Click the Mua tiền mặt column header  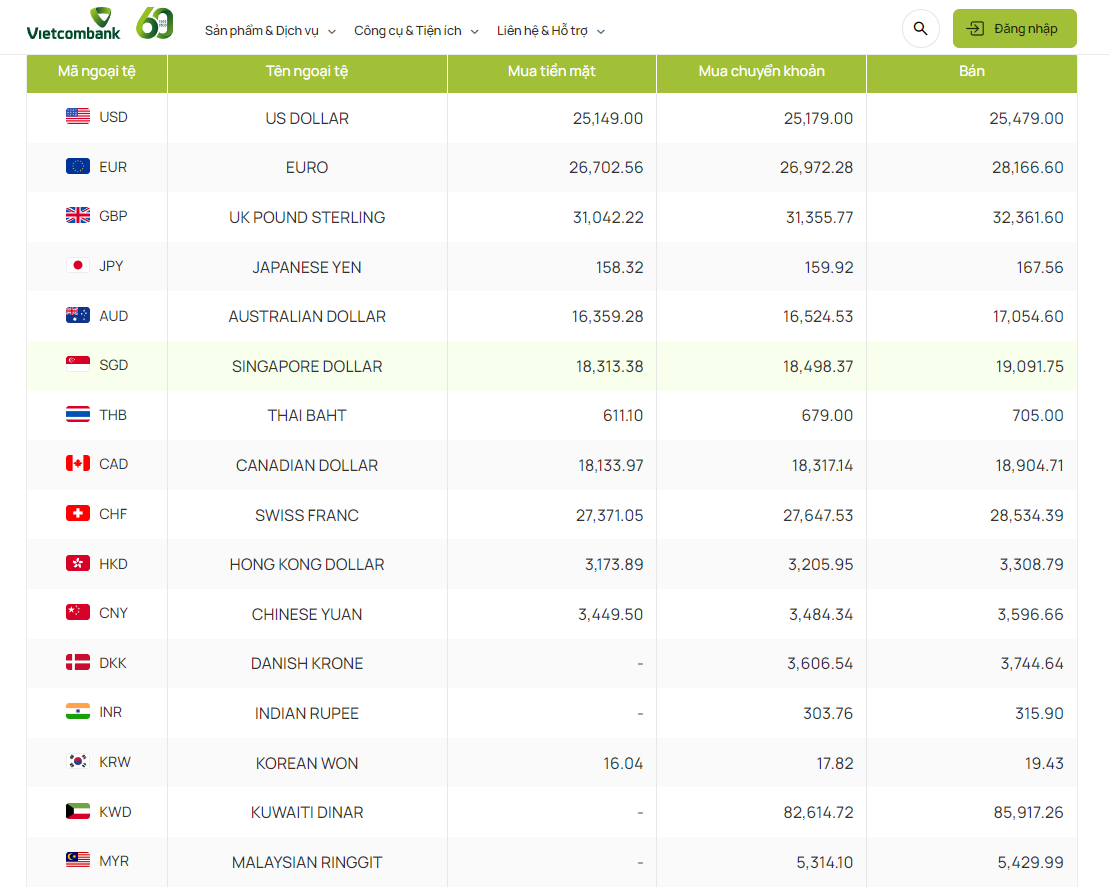click(x=551, y=71)
